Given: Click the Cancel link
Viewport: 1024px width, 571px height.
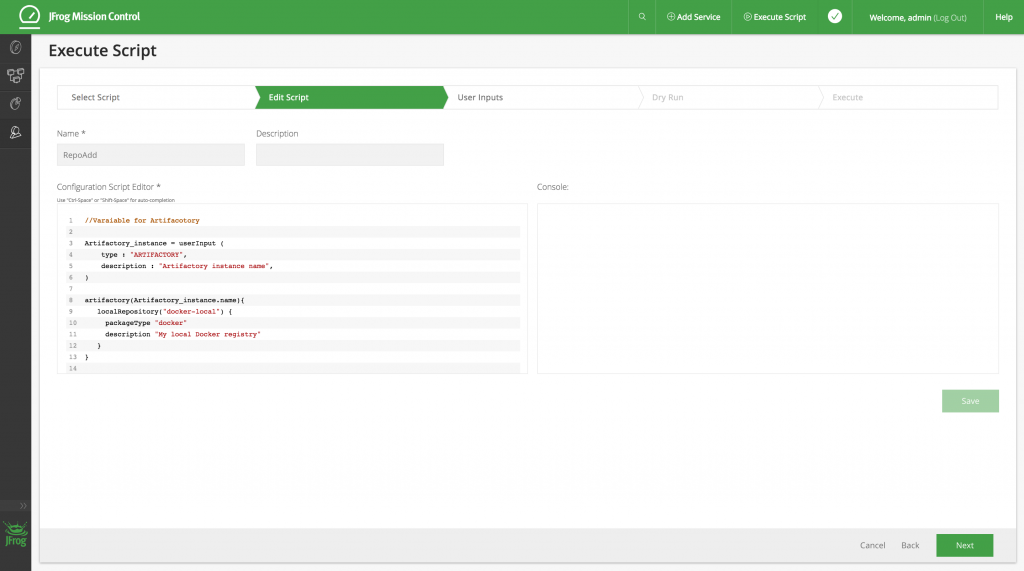Looking at the screenshot, I should (x=872, y=545).
